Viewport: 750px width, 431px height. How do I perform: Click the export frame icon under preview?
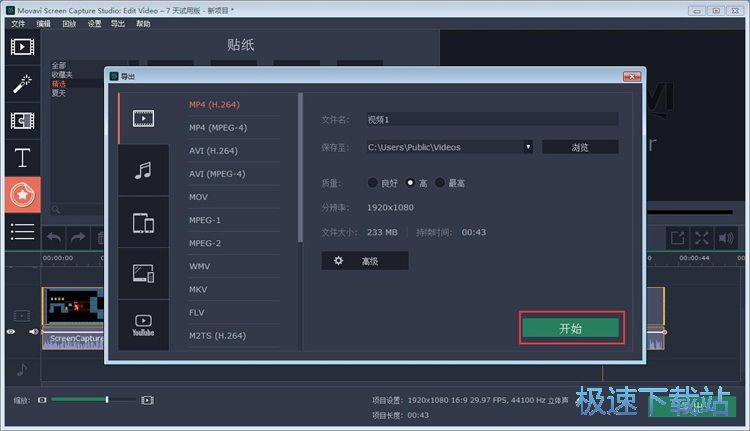point(677,238)
